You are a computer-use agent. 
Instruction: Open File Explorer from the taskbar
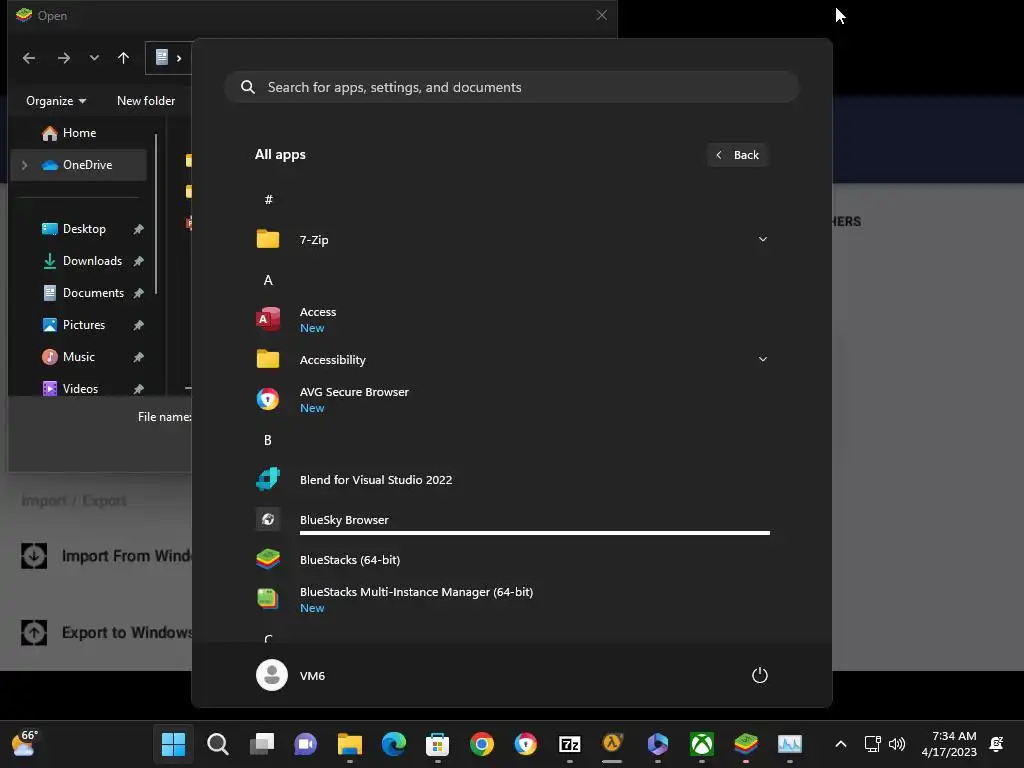(x=349, y=744)
